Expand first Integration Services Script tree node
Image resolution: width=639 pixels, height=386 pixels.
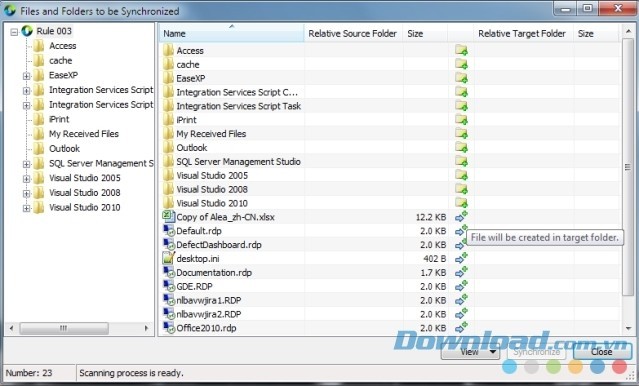[x=26, y=90]
